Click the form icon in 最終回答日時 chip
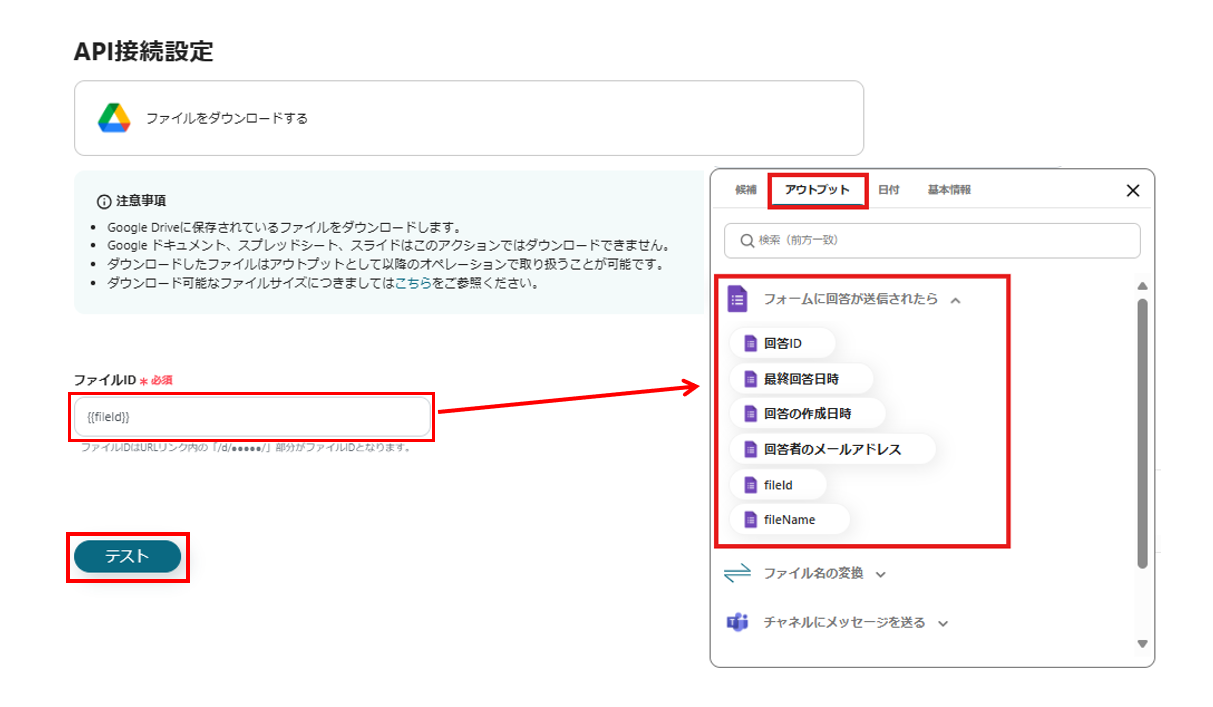The width and height of the screenshot is (1213, 707). (x=750, y=379)
